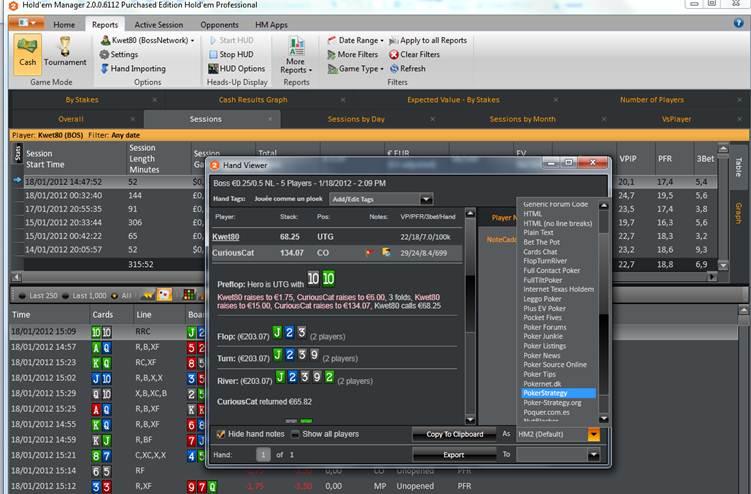Toggle the Hide hand notes checkbox

221,434
